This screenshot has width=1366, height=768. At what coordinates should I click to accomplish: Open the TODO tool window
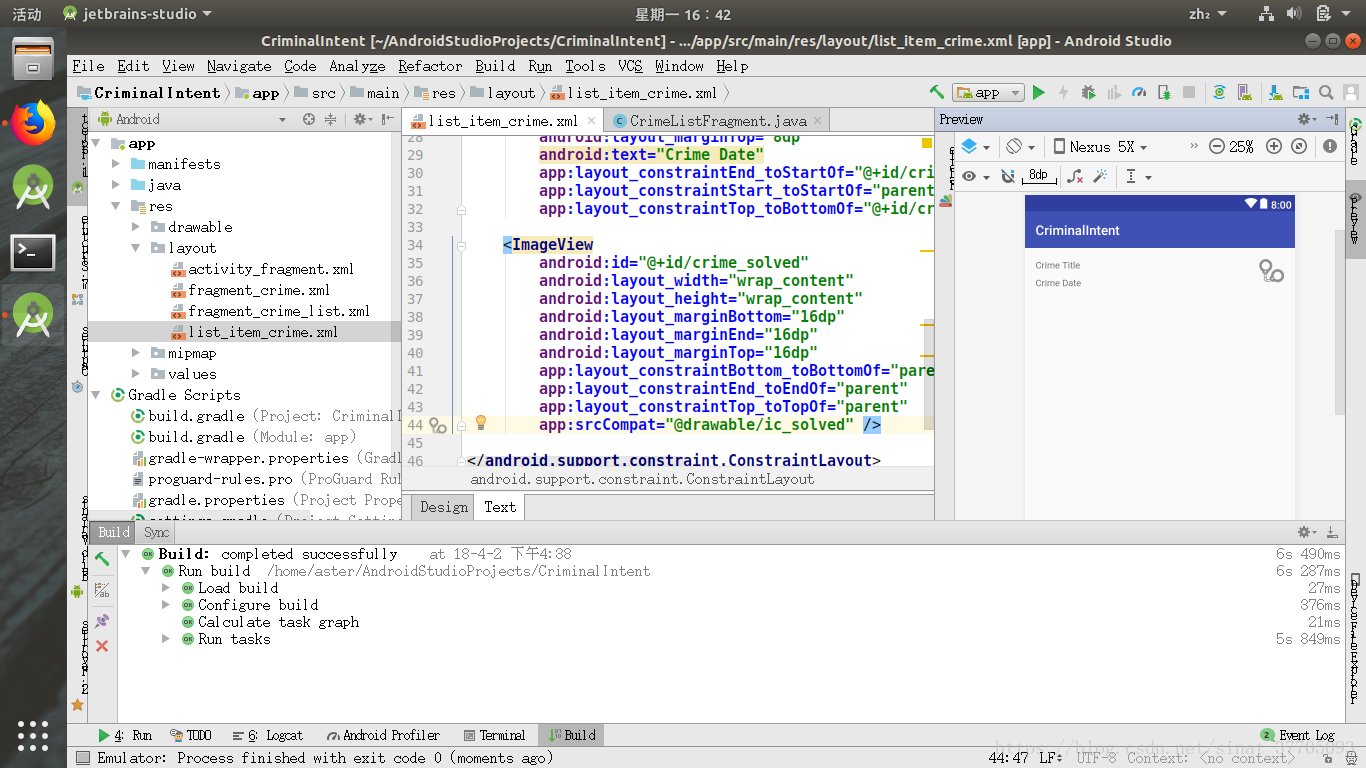click(x=191, y=735)
